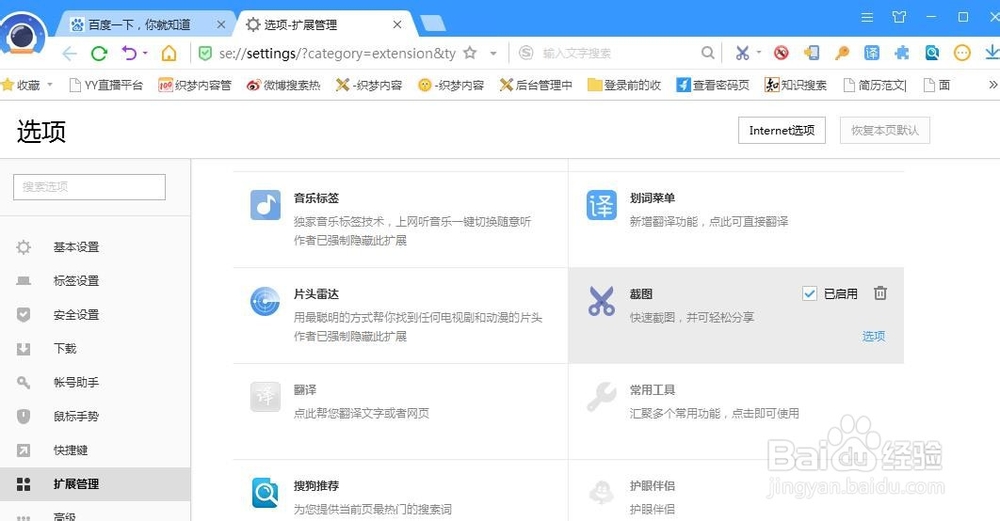The height and width of the screenshot is (521, 1000).
Task: Open the 知识搜索 bookmark
Action: (x=795, y=85)
